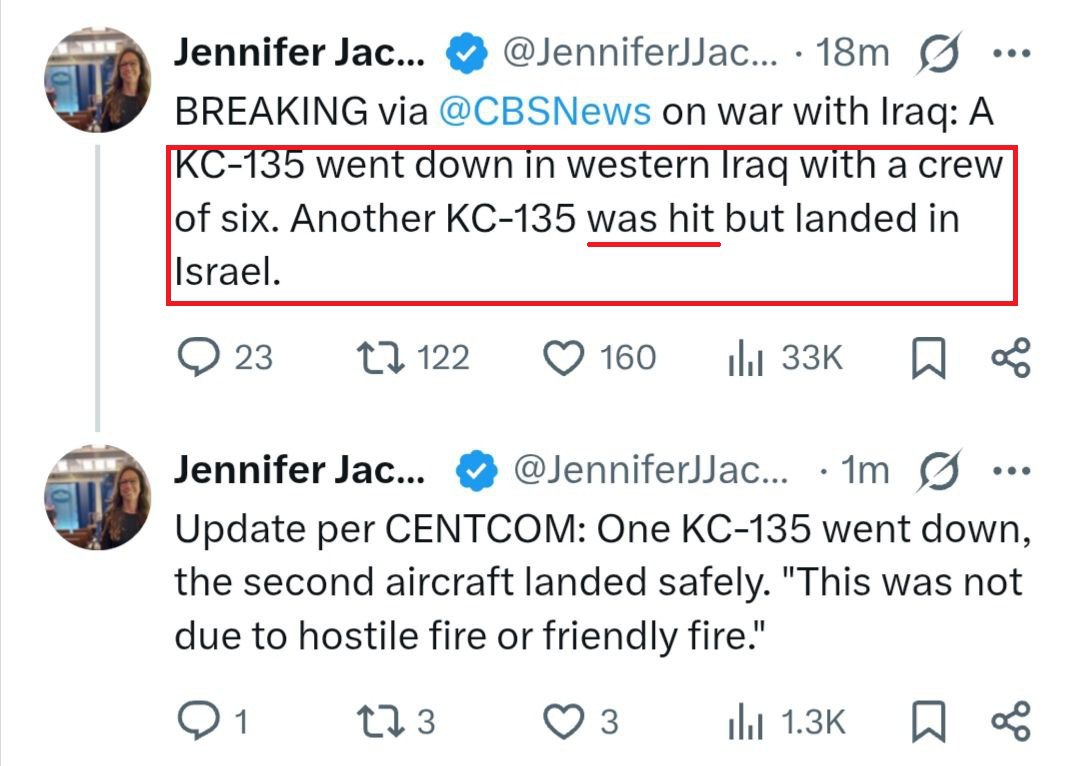Screen dimensions: 1080x766
Task: Open more options on the 1m tweet
Action: click(x=1012, y=471)
